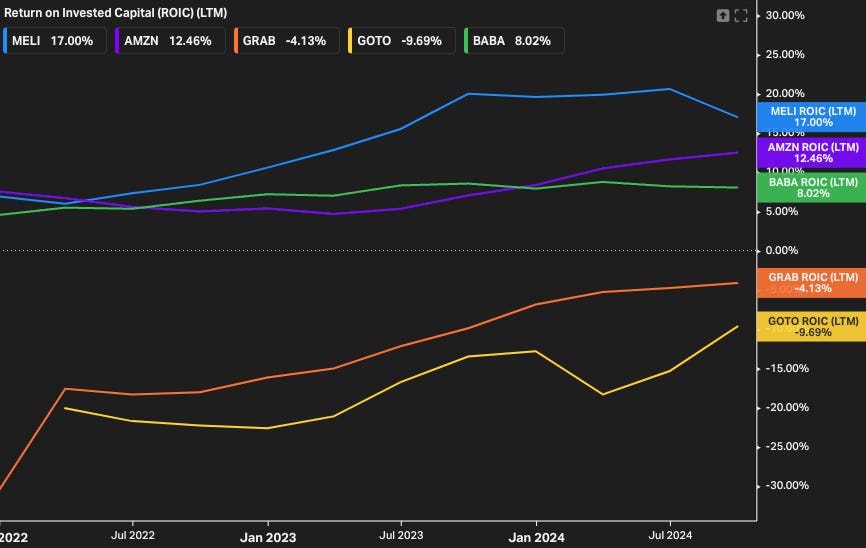Click the AMZN ROIC (LTM) axis label

[811, 152]
